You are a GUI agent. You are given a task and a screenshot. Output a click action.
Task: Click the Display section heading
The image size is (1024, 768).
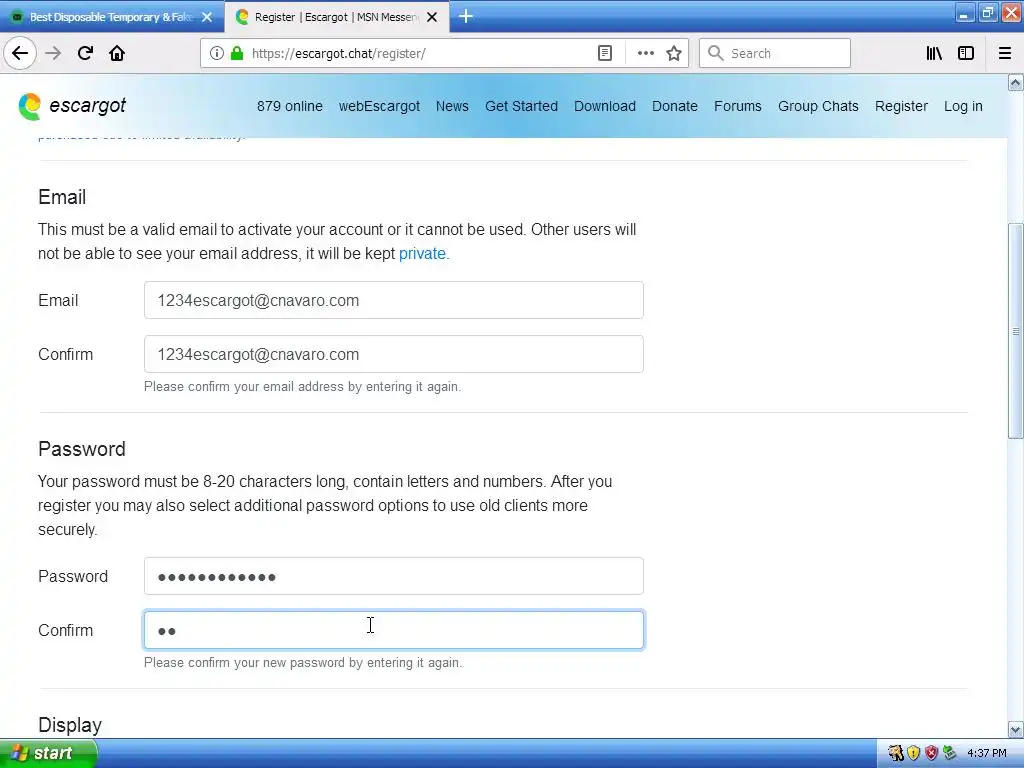70,725
